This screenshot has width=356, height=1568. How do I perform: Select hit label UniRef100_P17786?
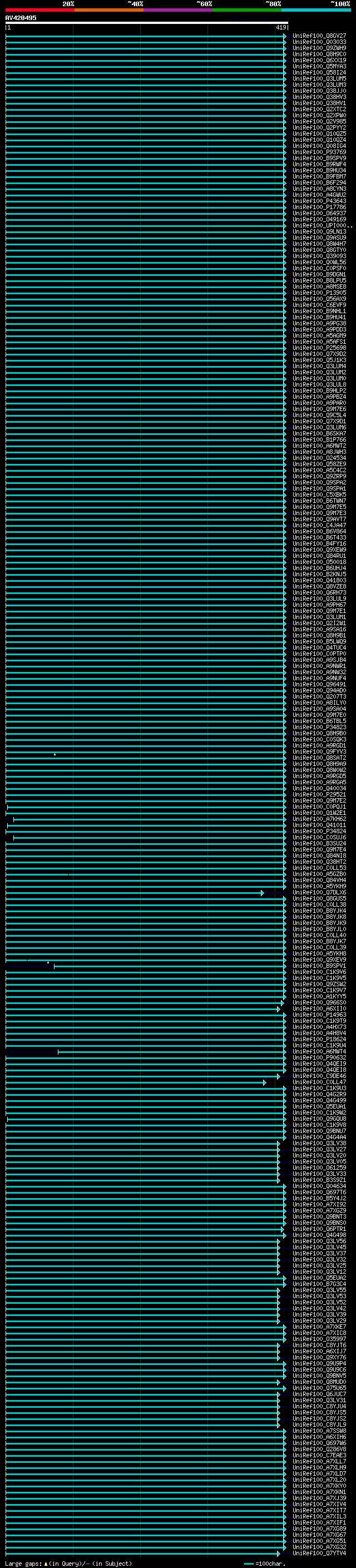pos(319,207)
